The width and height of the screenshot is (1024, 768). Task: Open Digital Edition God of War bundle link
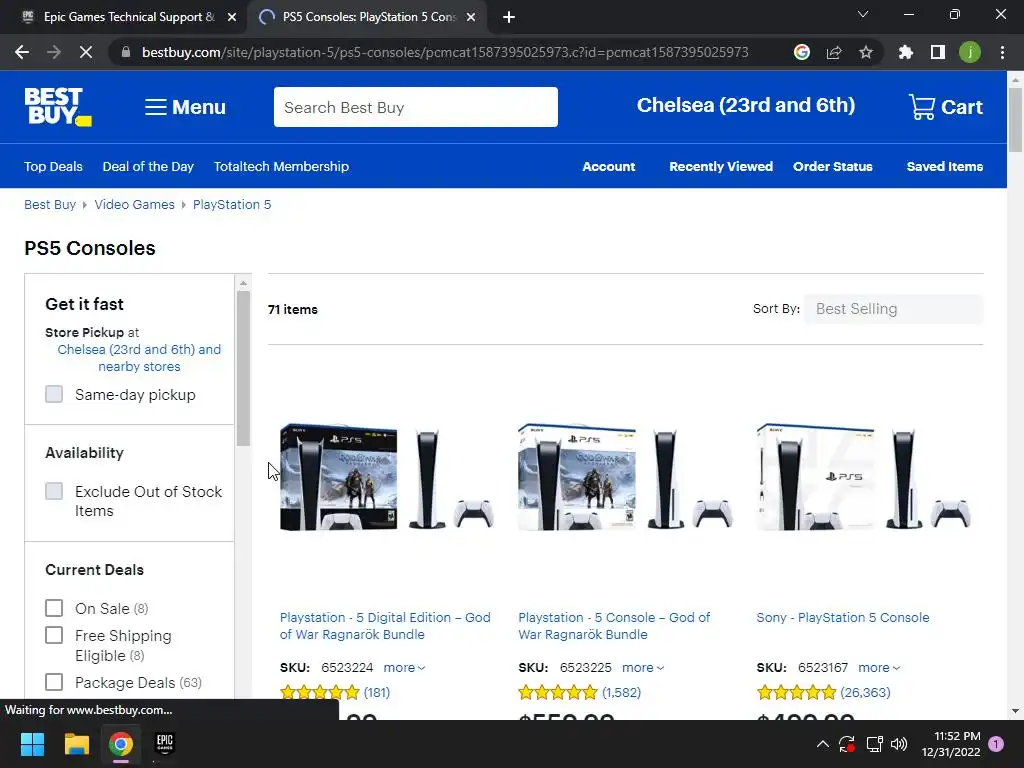385,626
